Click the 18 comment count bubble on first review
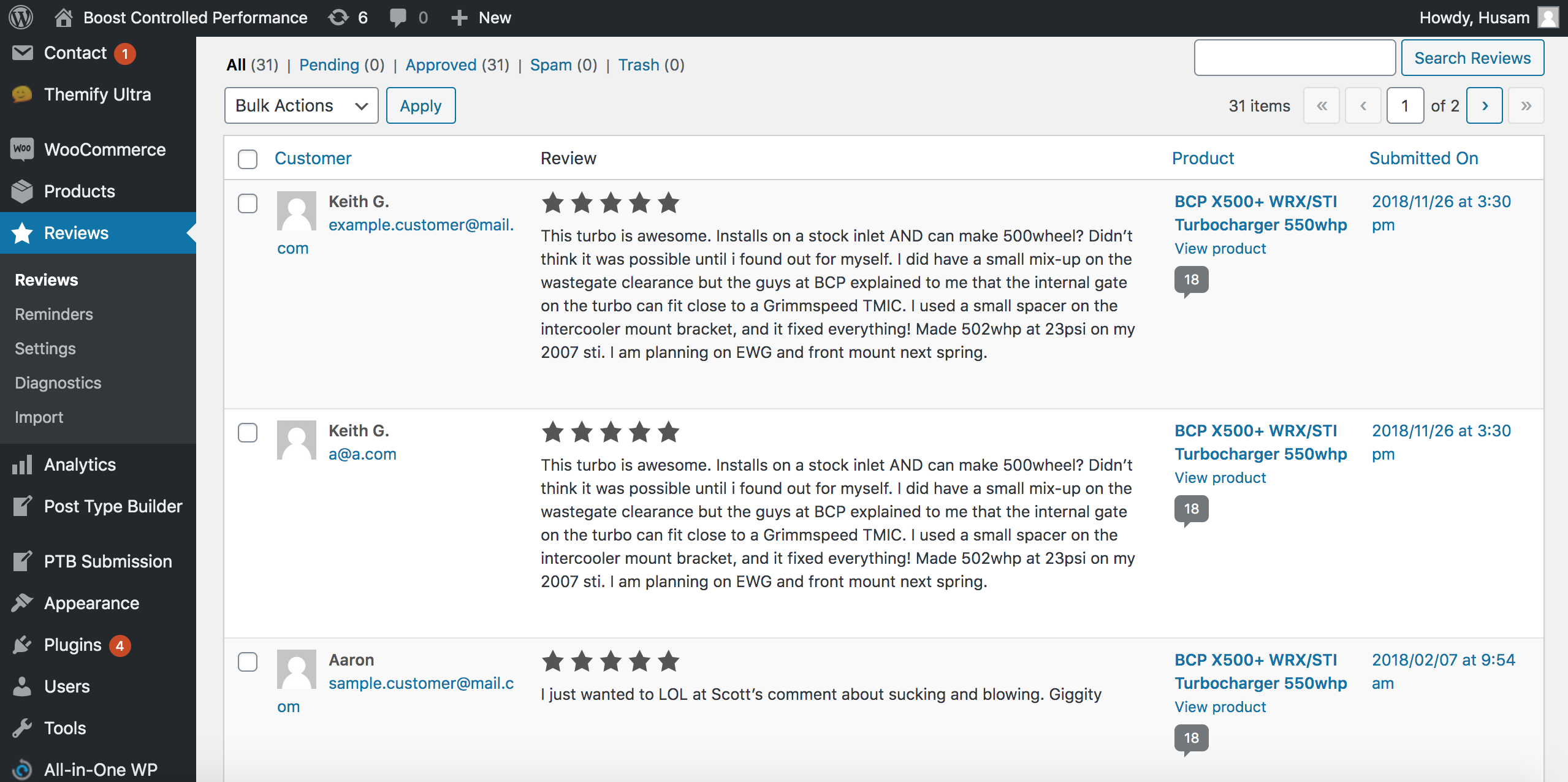The width and height of the screenshot is (1568, 782). (1191, 280)
